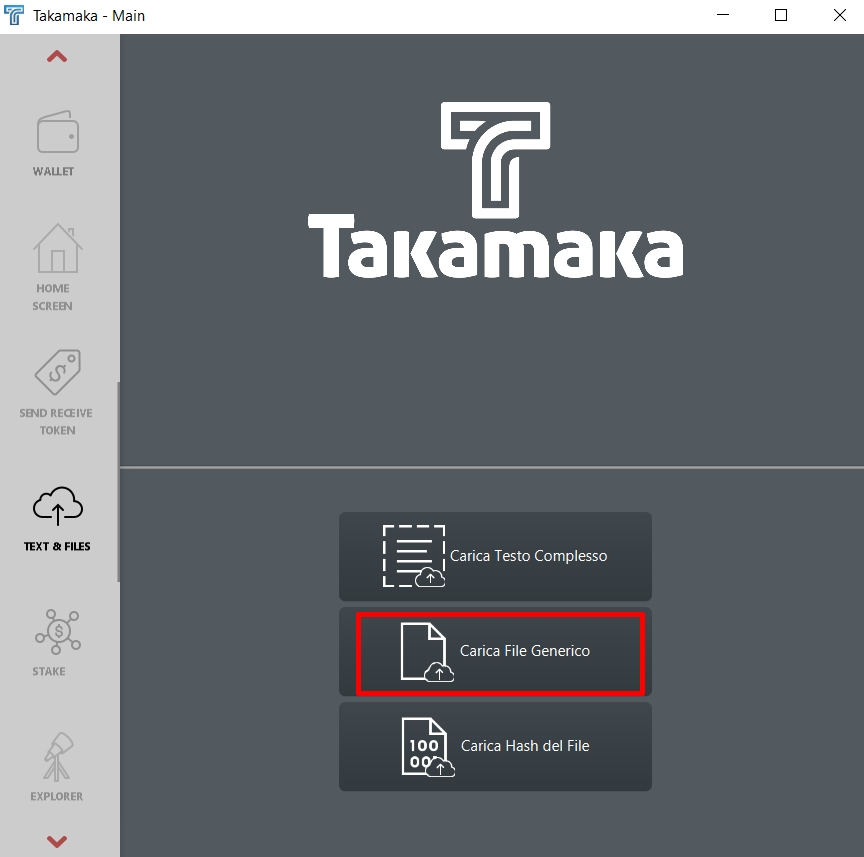This screenshot has height=857, width=864.
Task: Click the sidebar scroll-down red chevron
Action: tap(57, 841)
